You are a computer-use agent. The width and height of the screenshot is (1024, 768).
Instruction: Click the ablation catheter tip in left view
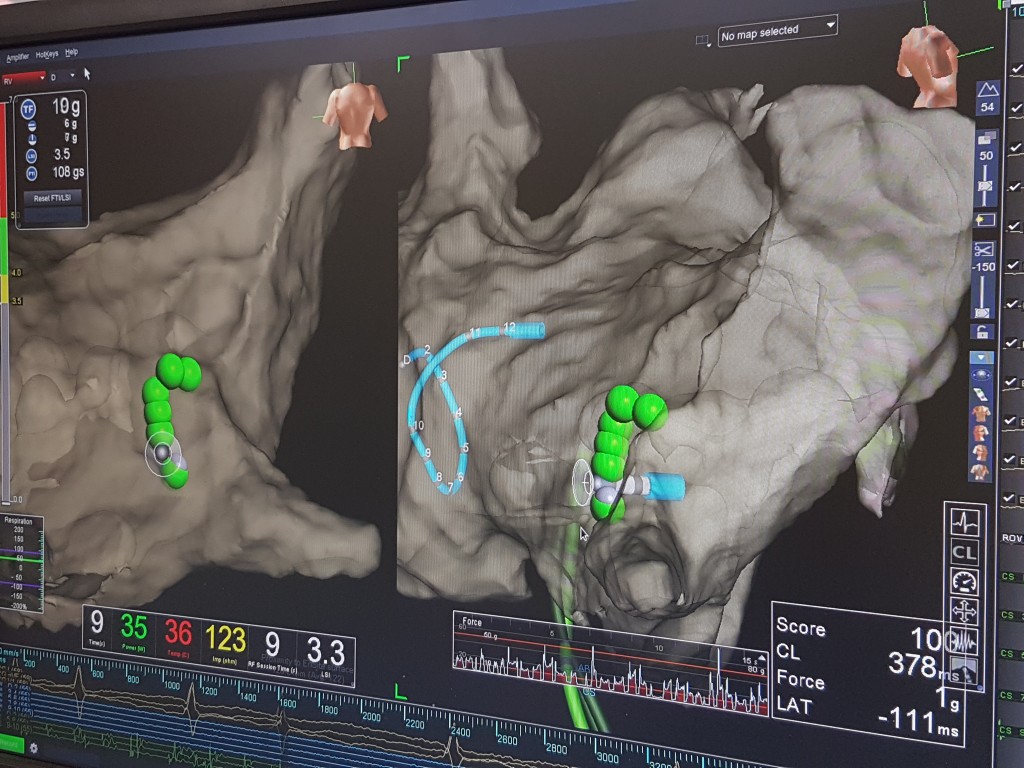pyautogui.click(x=162, y=452)
